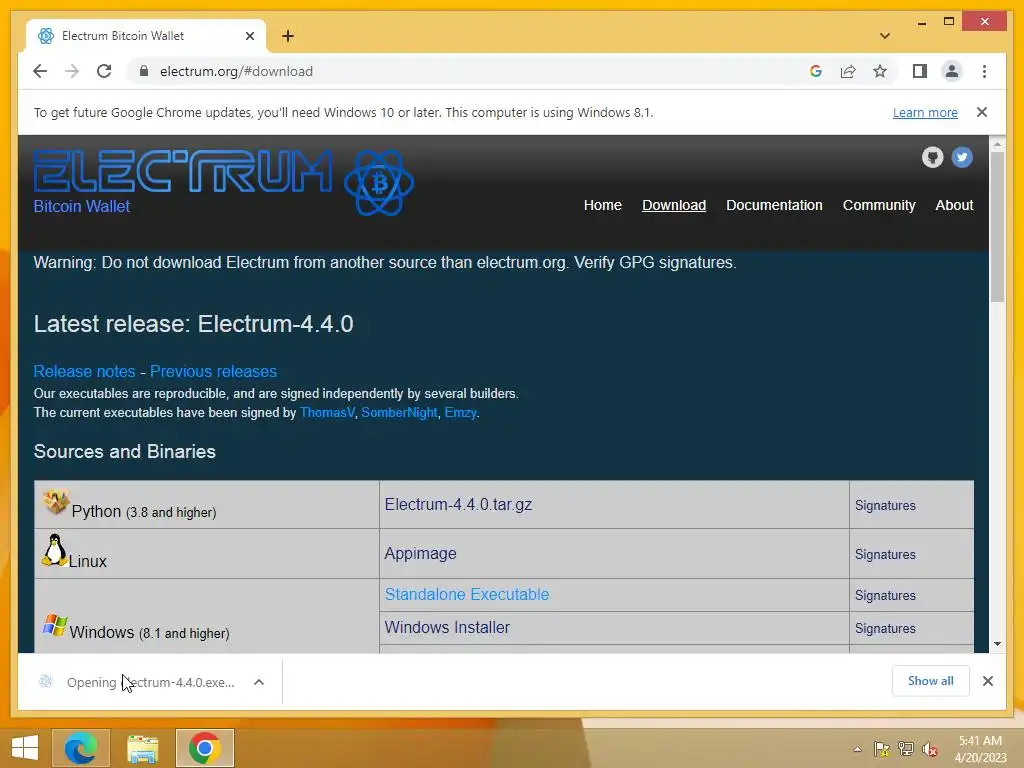Click the Electrum atom Bitcoin logo
The image size is (1024, 768).
[x=379, y=183]
